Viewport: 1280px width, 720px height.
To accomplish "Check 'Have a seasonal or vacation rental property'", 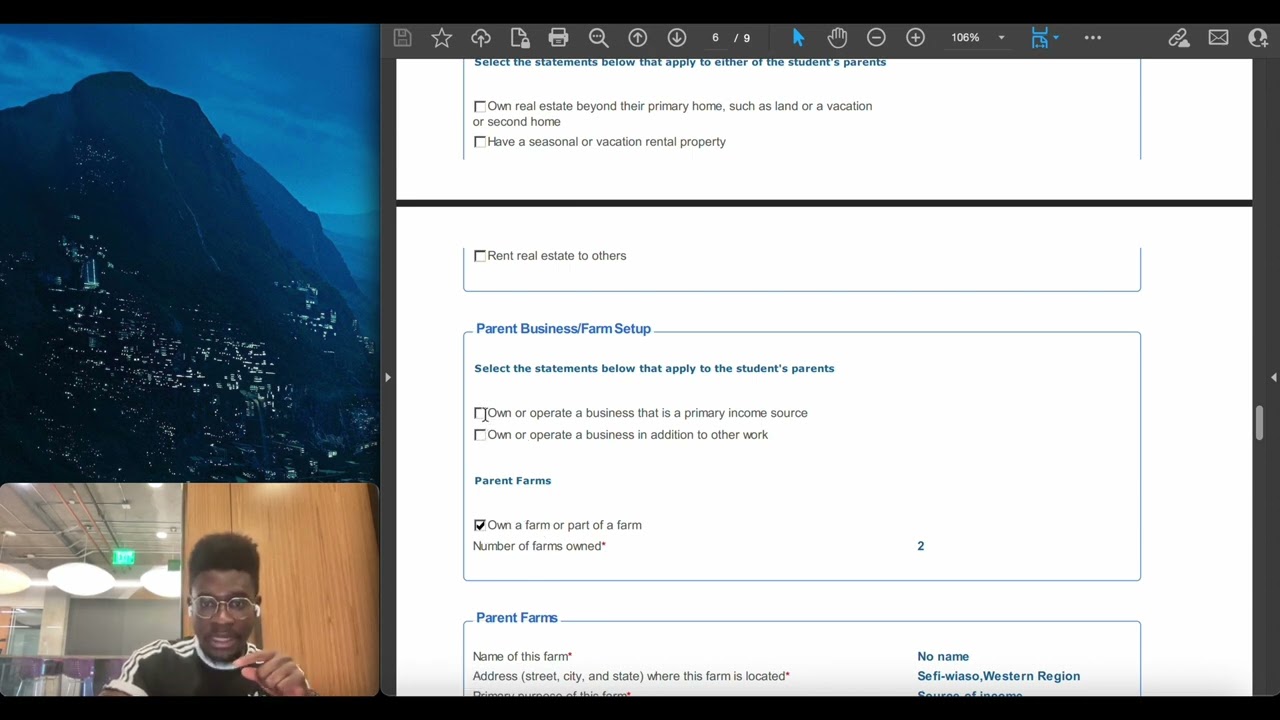I will (x=480, y=142).
